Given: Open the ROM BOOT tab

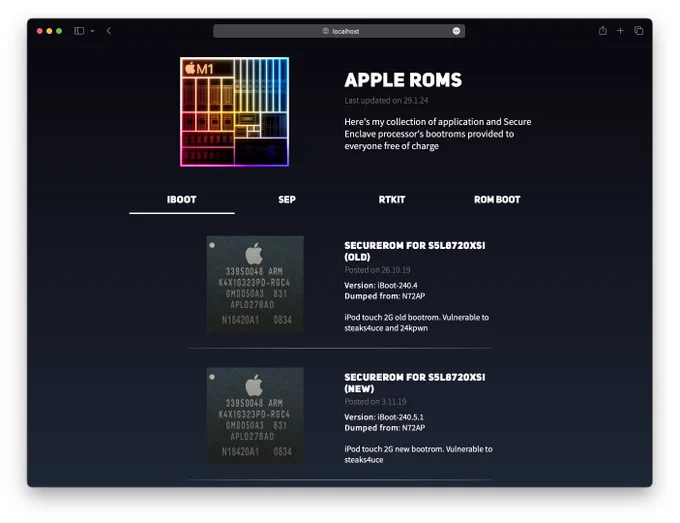Looking at the screenshot, I should [497, 199].
